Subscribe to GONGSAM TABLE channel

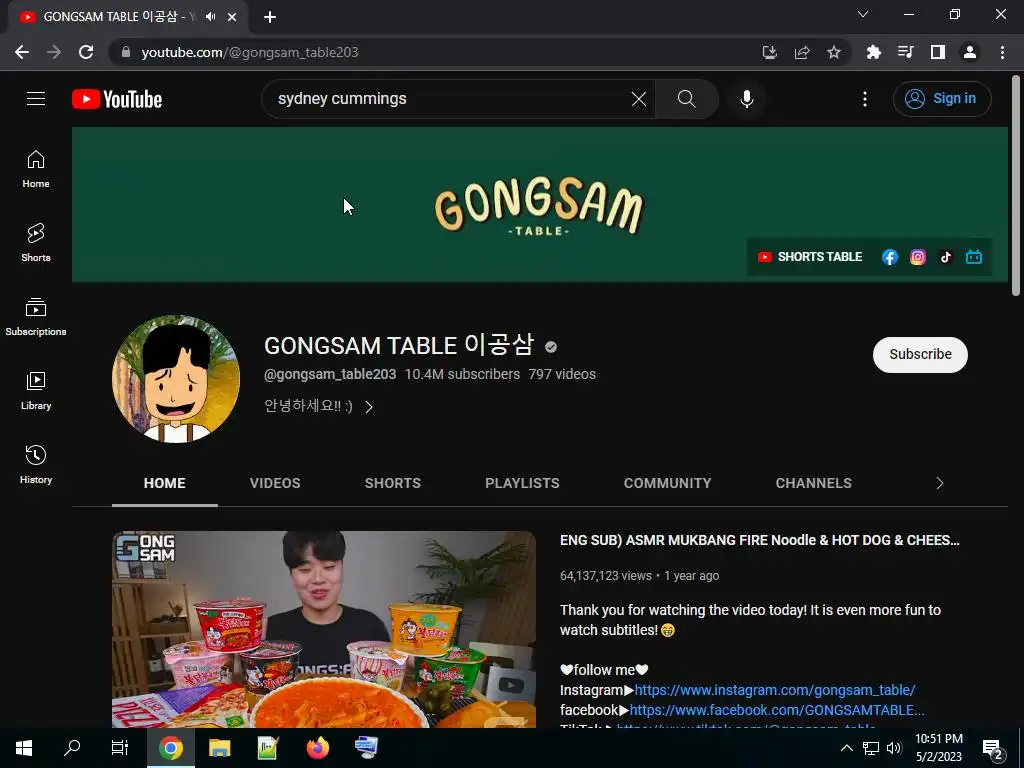tap(920, 355)
